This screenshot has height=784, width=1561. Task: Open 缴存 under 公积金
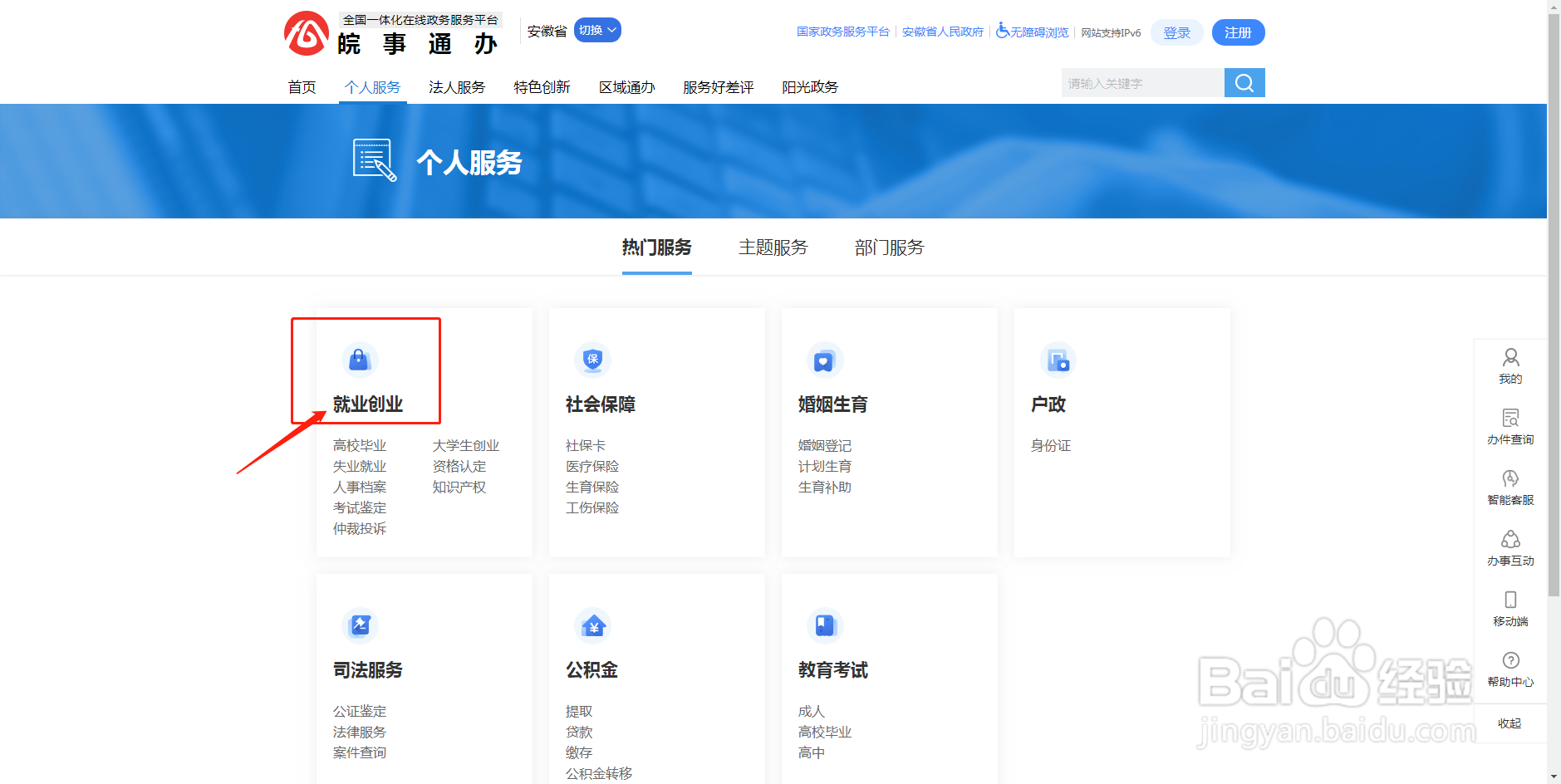tap(579, 753)
